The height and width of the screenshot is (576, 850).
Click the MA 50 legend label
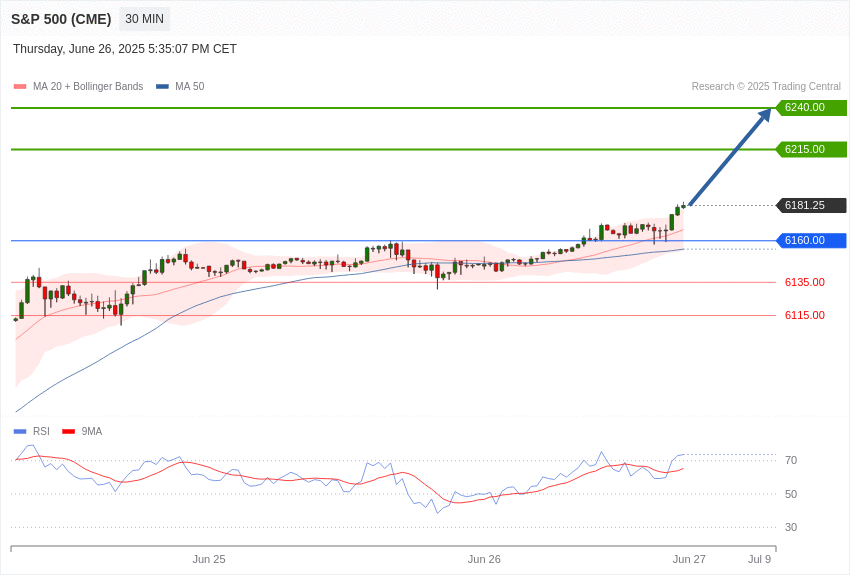(190, 86)
